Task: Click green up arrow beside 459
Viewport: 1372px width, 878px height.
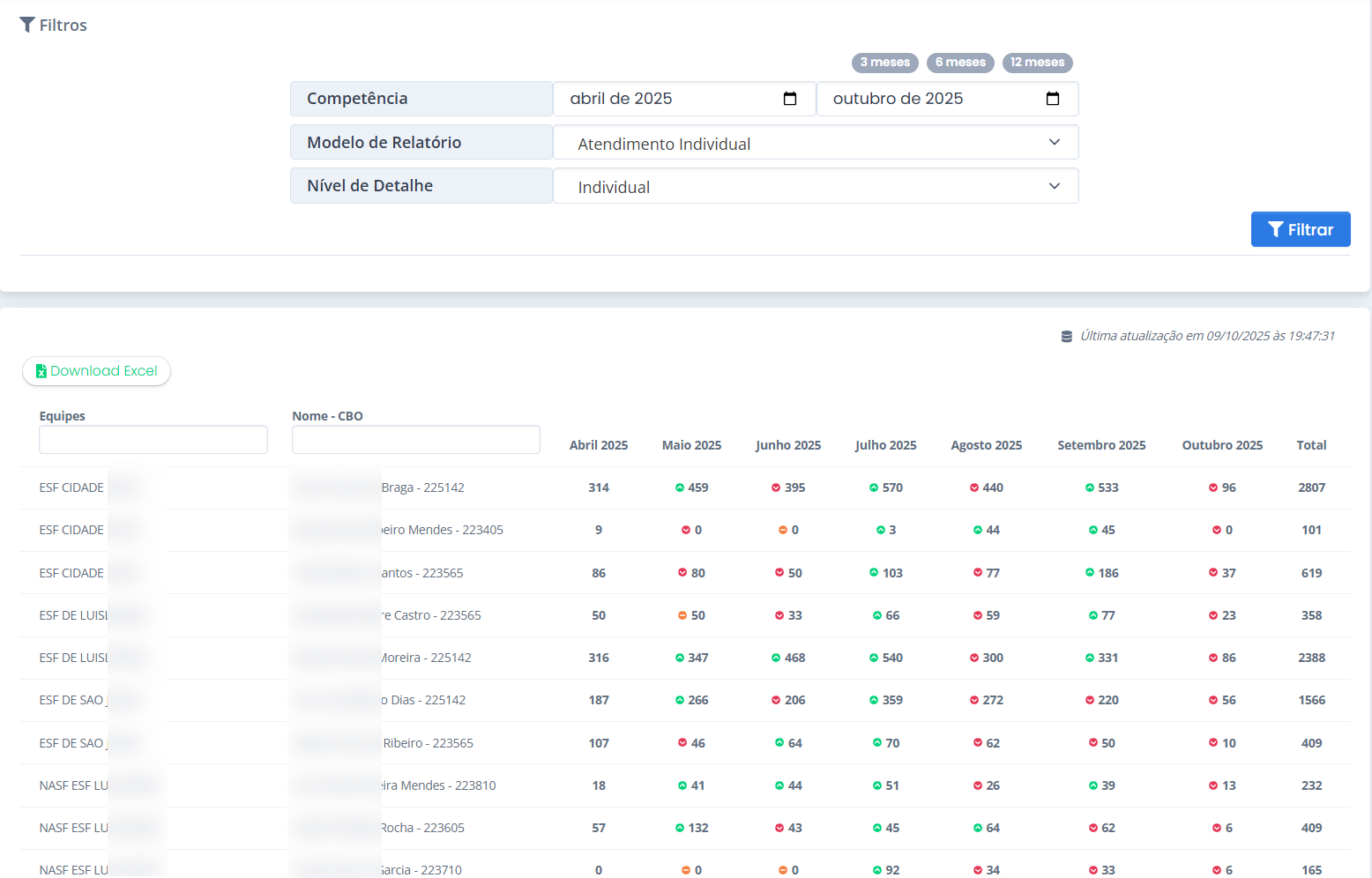Action: click(680, 488)
